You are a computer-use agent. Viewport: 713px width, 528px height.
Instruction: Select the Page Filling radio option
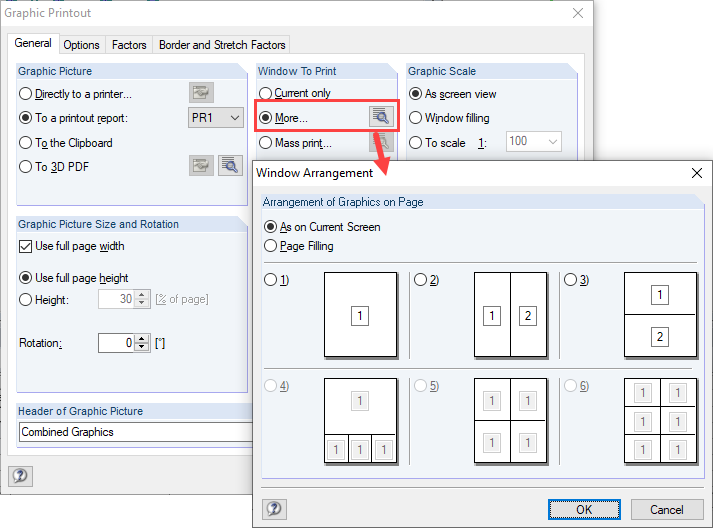point(270,246)
